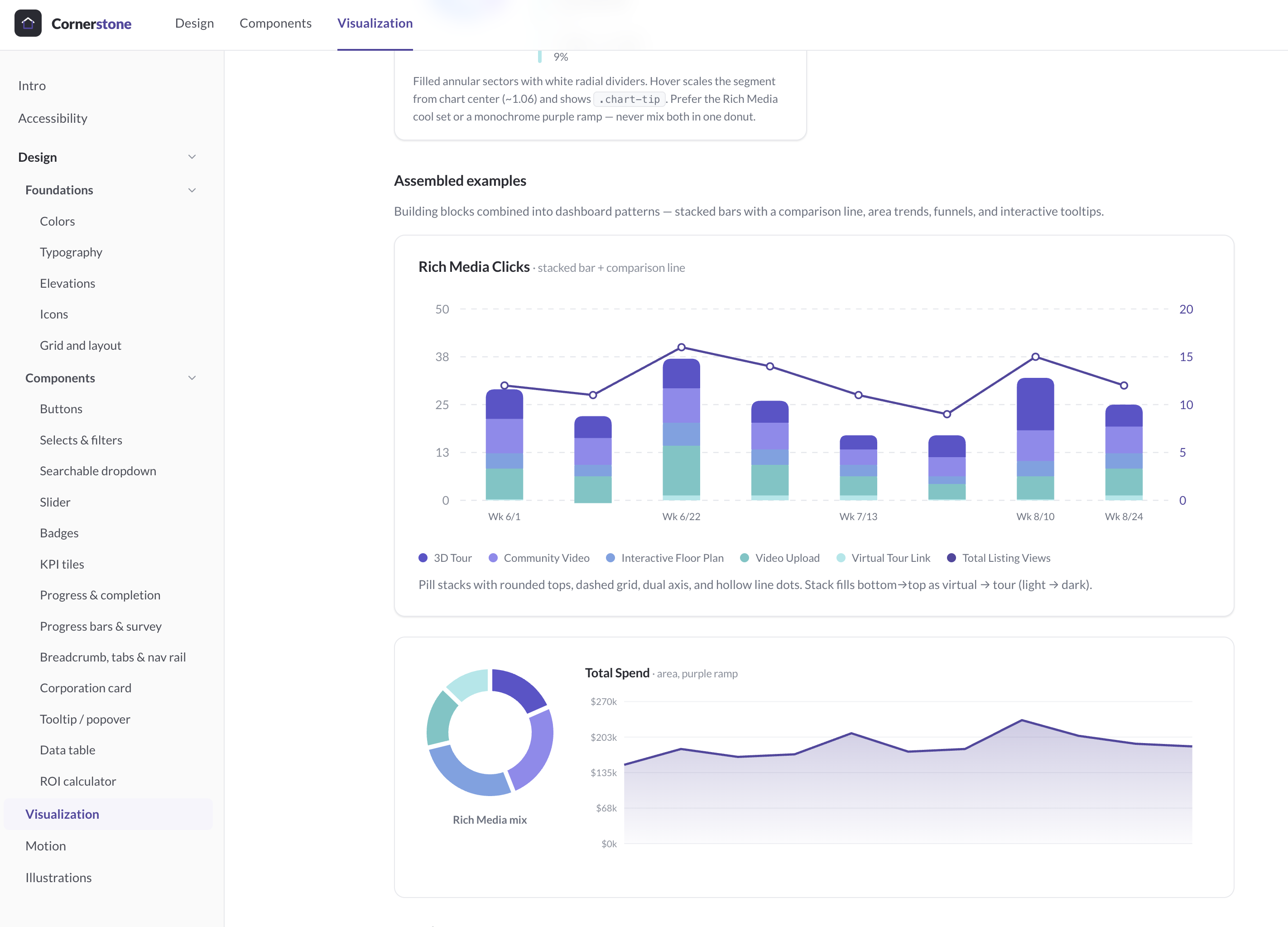Click the Total Listing Views legend item
This screenshot has height=927, width=1288.
(998, 558)
